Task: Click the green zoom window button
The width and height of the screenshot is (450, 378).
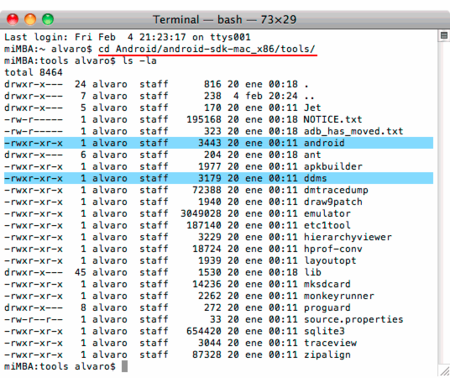Action: (x=48, y=19)
